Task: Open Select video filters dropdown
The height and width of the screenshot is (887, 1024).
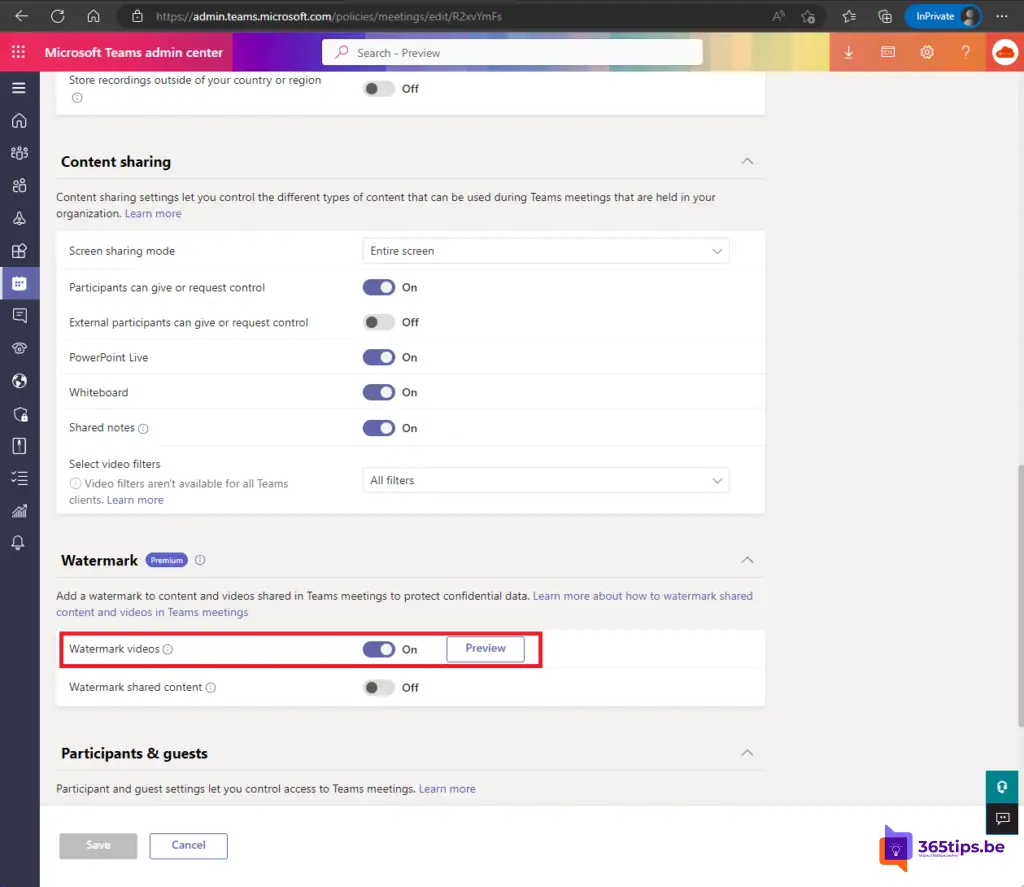Action: [545, 481]
